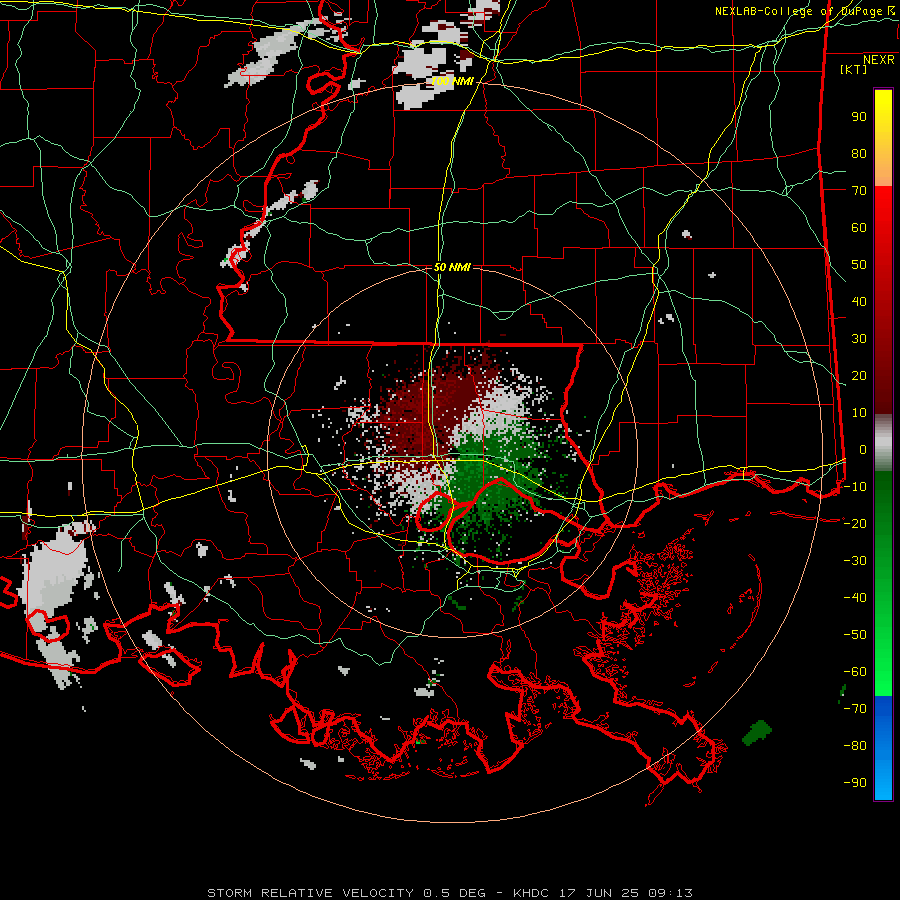900x900 pixels.
Task: Click the [KT] units label
Action: click(853, 69)
